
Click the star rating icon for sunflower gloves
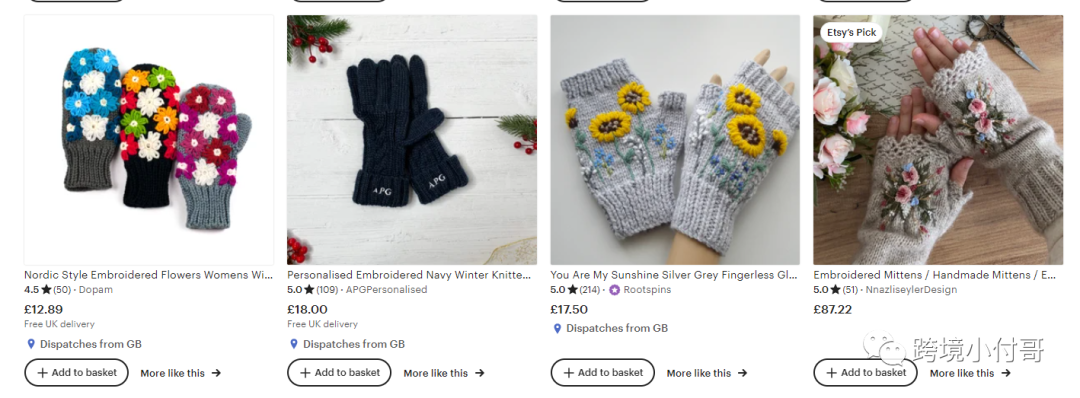pos(572,290)
